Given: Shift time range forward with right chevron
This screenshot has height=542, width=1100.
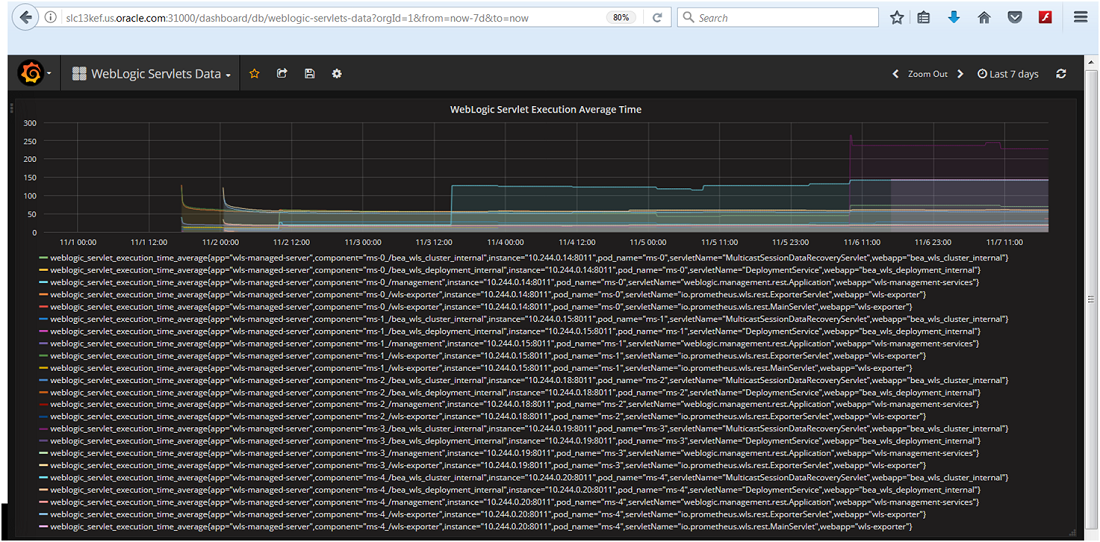Looking at the screenshot, I should click(x=960, y=74).
